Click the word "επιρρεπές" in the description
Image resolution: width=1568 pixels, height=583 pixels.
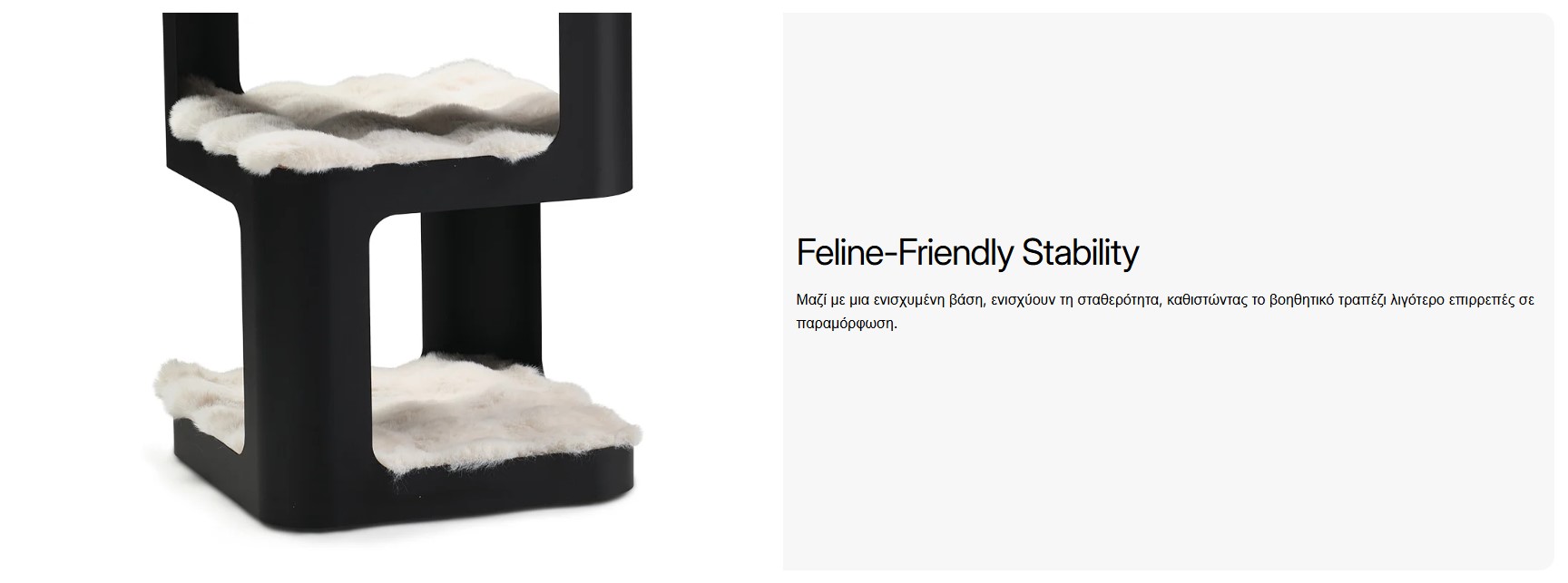1483,300
